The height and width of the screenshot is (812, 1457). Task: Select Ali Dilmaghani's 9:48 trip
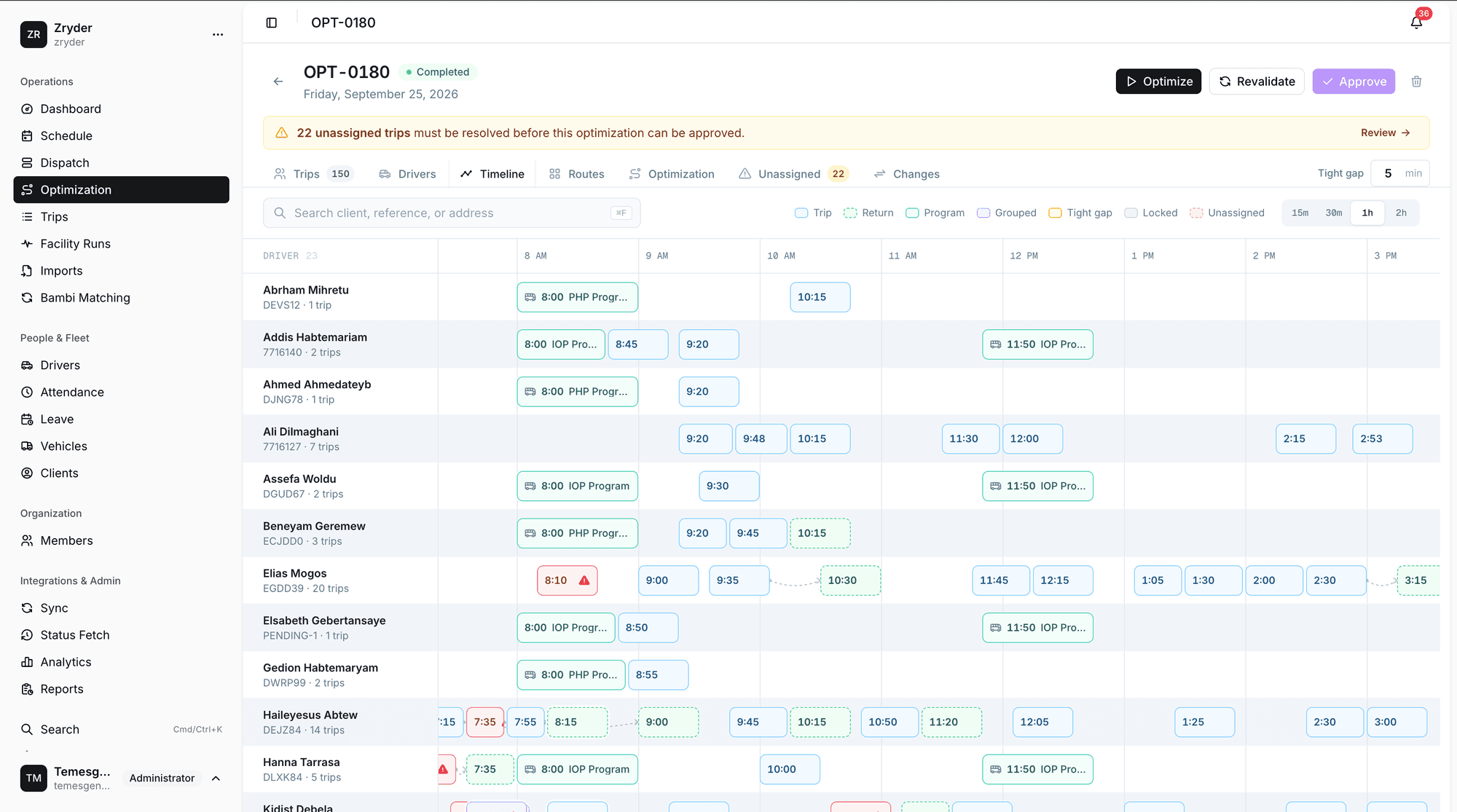(761, 438)
